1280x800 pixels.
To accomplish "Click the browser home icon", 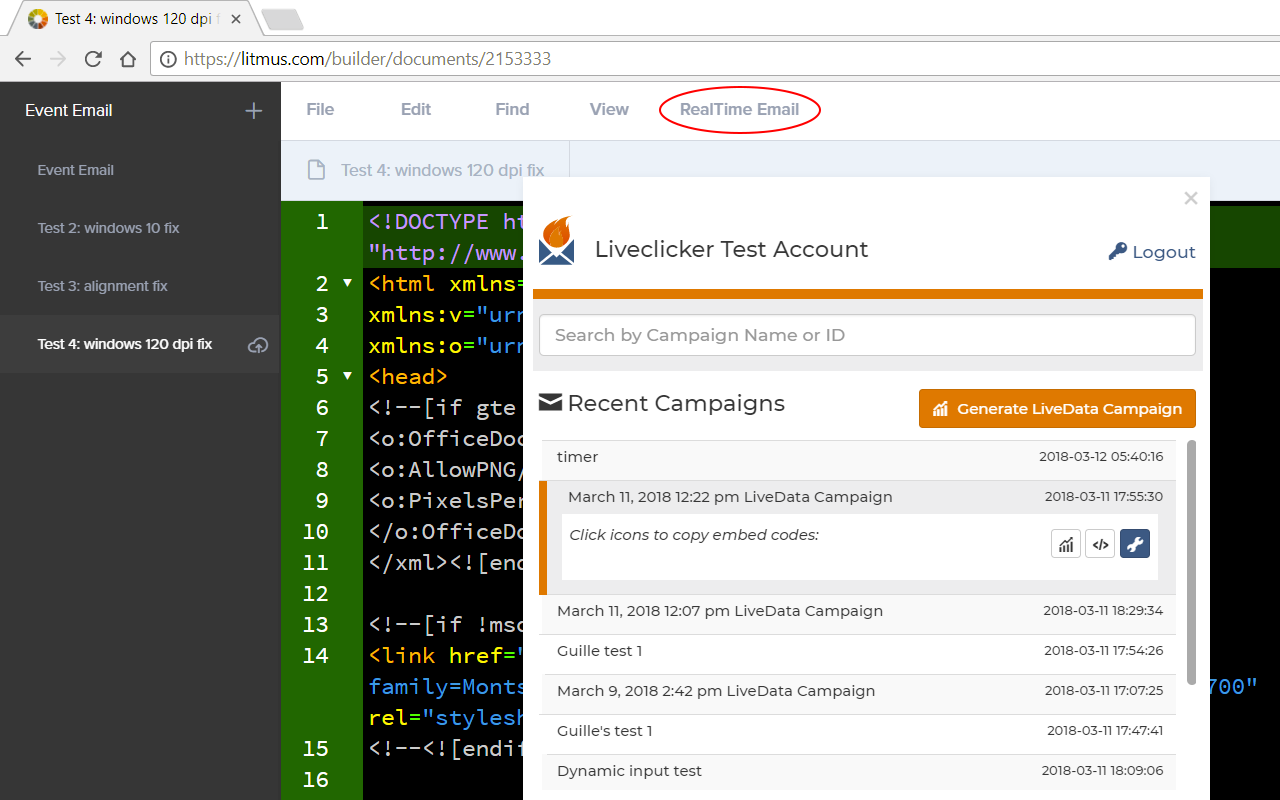I will pos(128,59).
